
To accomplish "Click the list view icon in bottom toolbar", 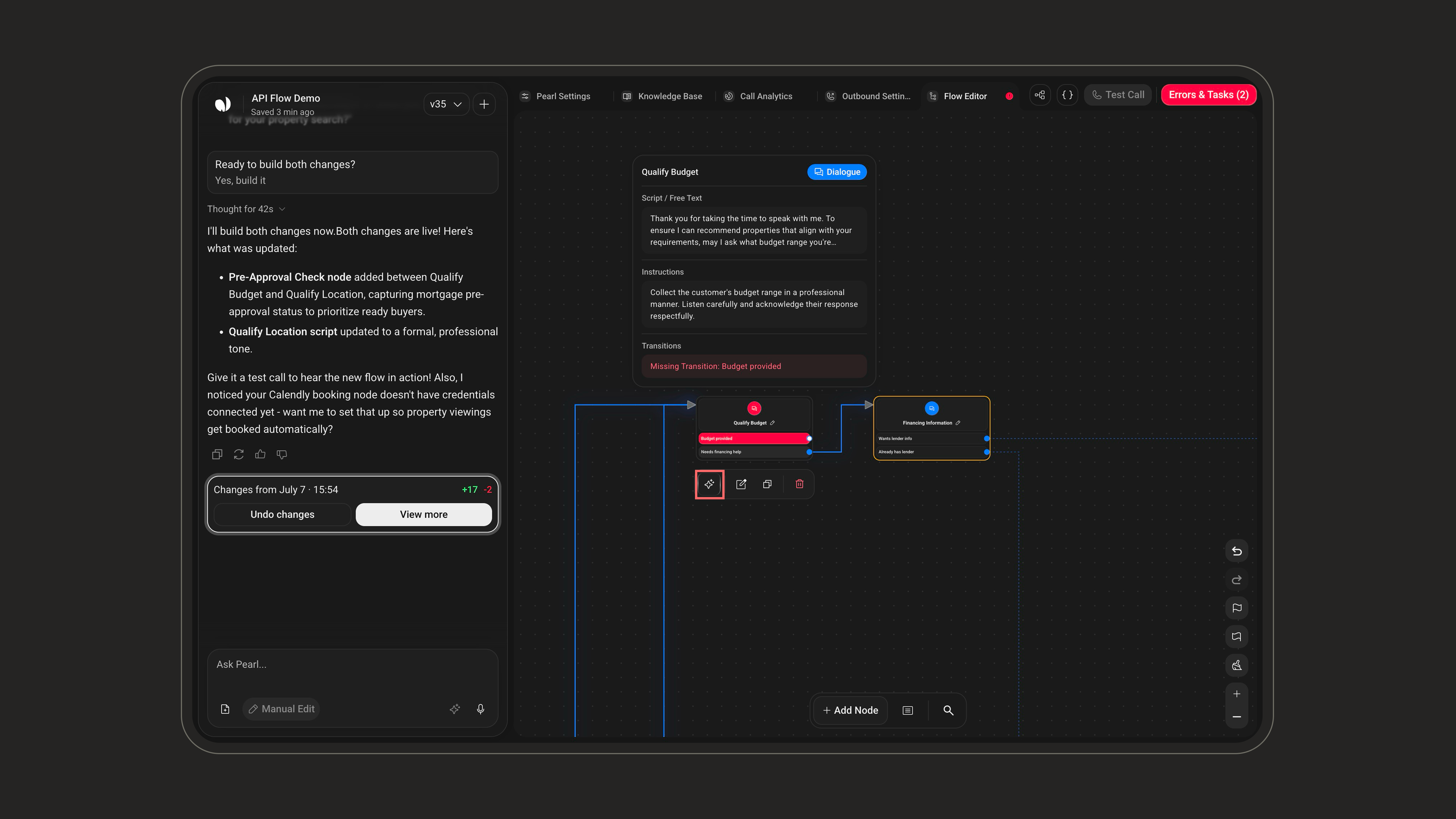I will pyautogui.click(x=908, y=710).
